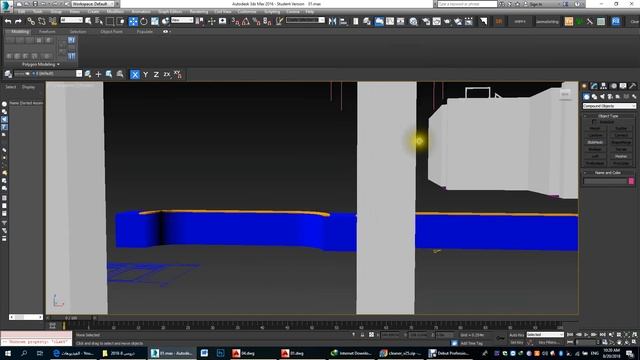Toggle Spinner Snap
Viewport: 640px width, 360px height.
pos(267,21)
